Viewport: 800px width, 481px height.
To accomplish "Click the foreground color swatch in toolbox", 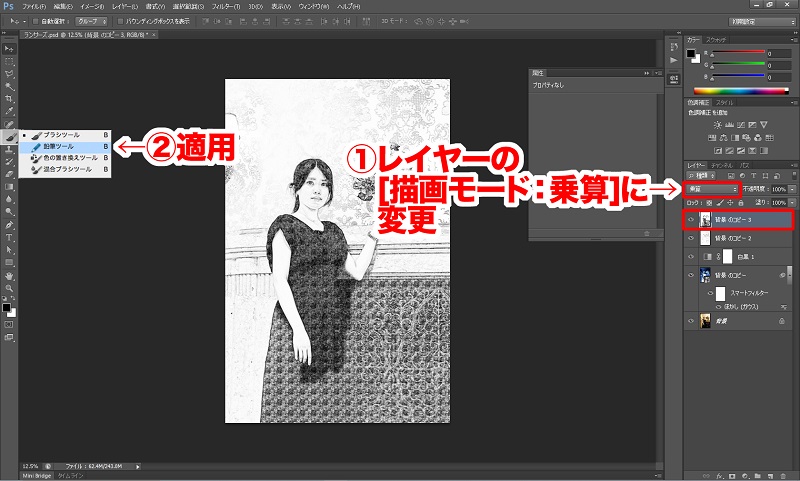I will tap(6, 308).
